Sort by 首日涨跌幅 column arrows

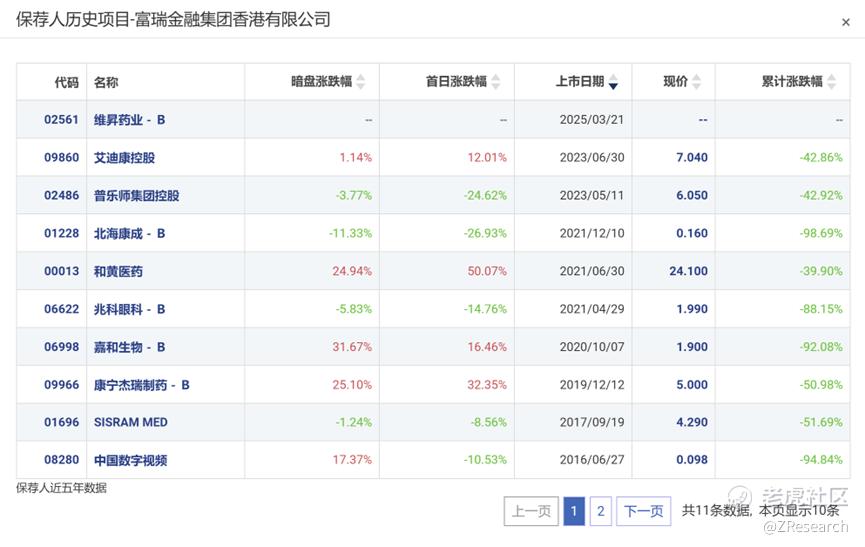tap(496, 82)
